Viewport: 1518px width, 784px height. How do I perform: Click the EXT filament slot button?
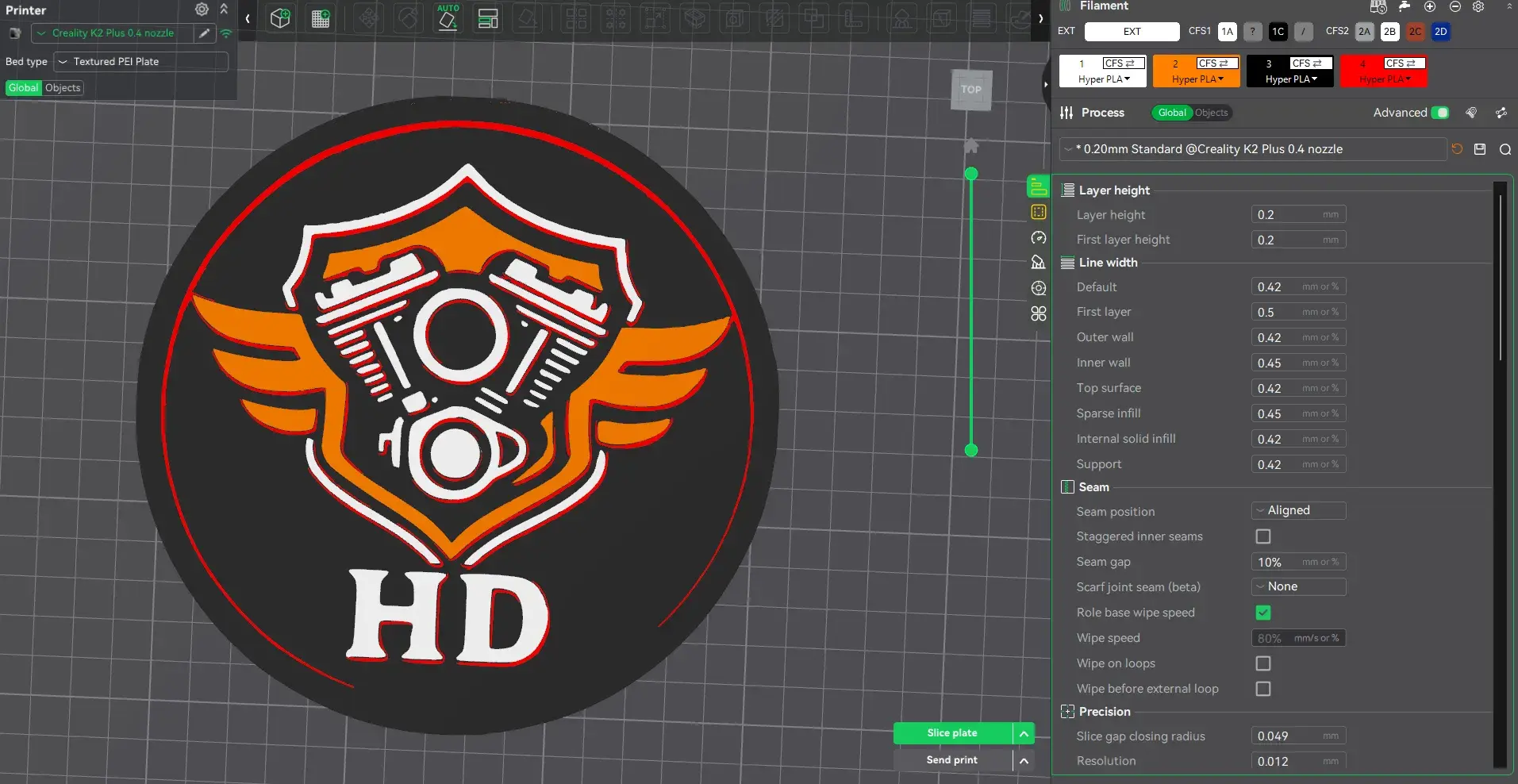(x=1132, y=32)
